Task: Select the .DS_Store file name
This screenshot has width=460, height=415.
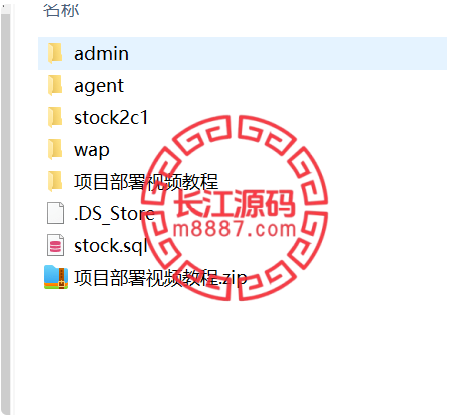Action: pos(114,214)
